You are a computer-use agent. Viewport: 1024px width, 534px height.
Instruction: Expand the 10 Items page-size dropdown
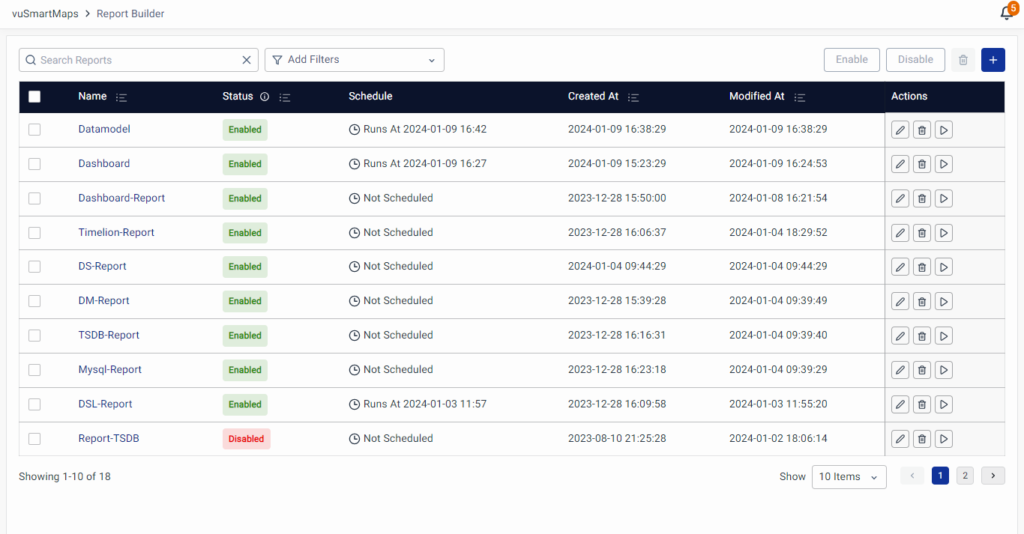point(848,477)
